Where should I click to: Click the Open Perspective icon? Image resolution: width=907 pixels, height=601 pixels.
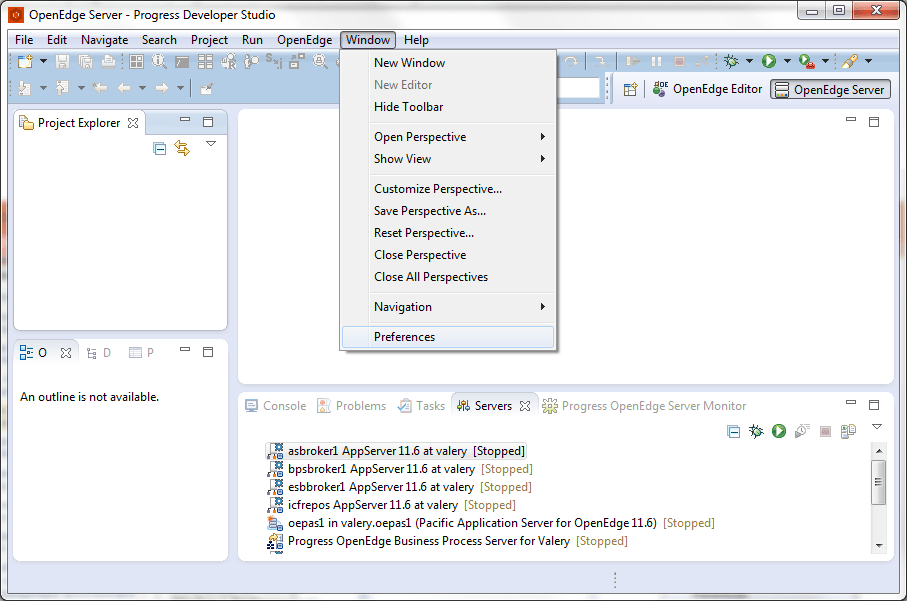coord(630,89)
